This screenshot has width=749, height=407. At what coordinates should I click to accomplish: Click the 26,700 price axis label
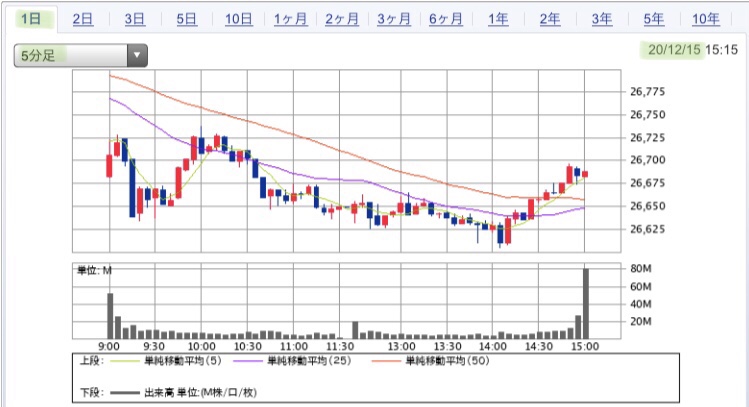647,160
